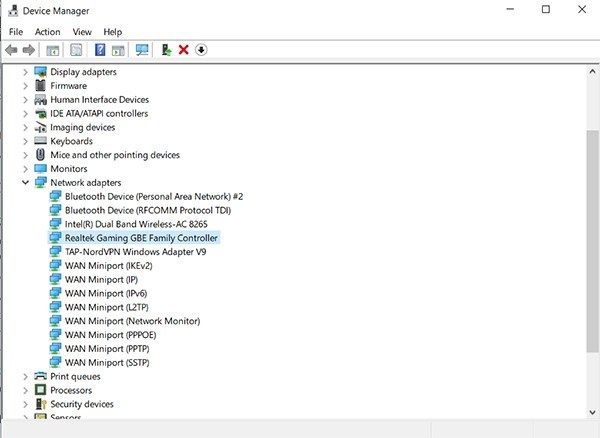
Task: Click the vertical scrollbar thumb
Action: click(592, 240)
